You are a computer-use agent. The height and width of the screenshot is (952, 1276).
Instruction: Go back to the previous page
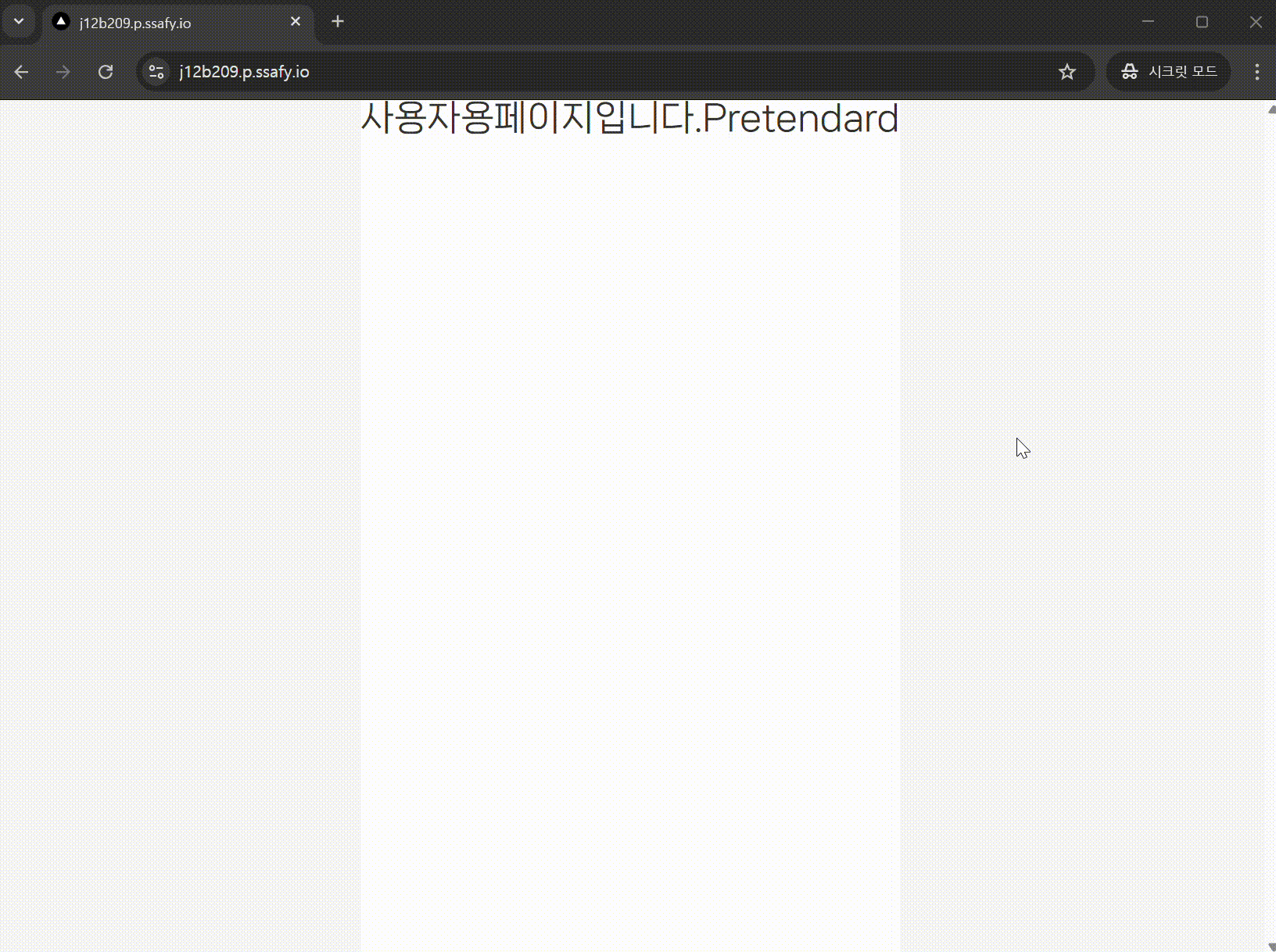click(x=21, y=72)
